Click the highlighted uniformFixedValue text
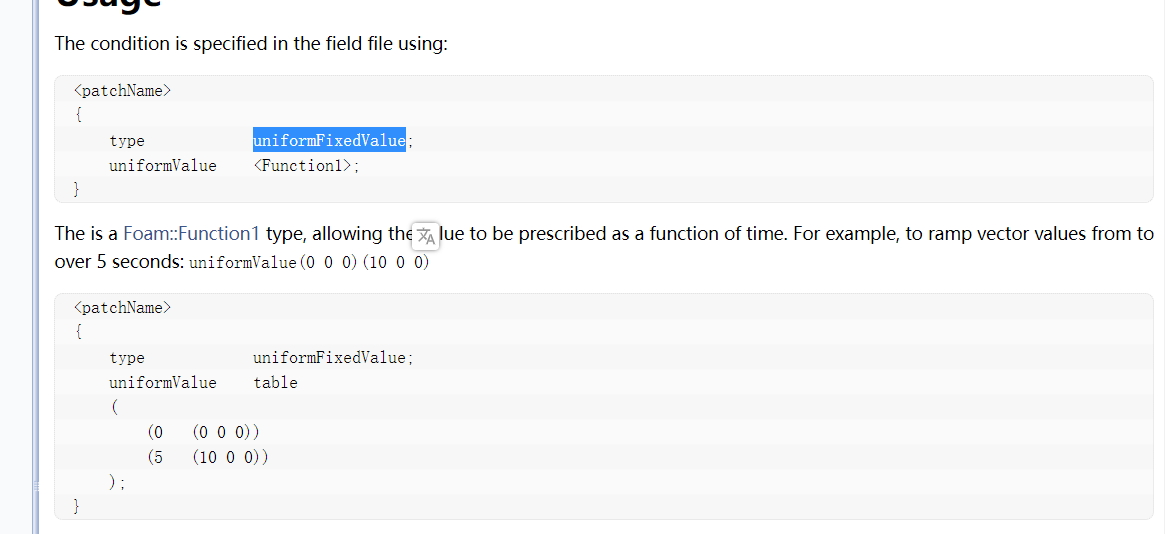Image resolution: width=1165 pixels, height=534 pixels. click(329, 140)
